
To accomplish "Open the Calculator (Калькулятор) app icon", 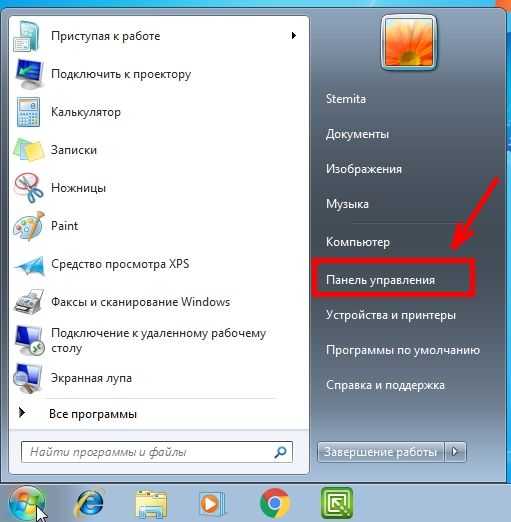I will (28, 112).
